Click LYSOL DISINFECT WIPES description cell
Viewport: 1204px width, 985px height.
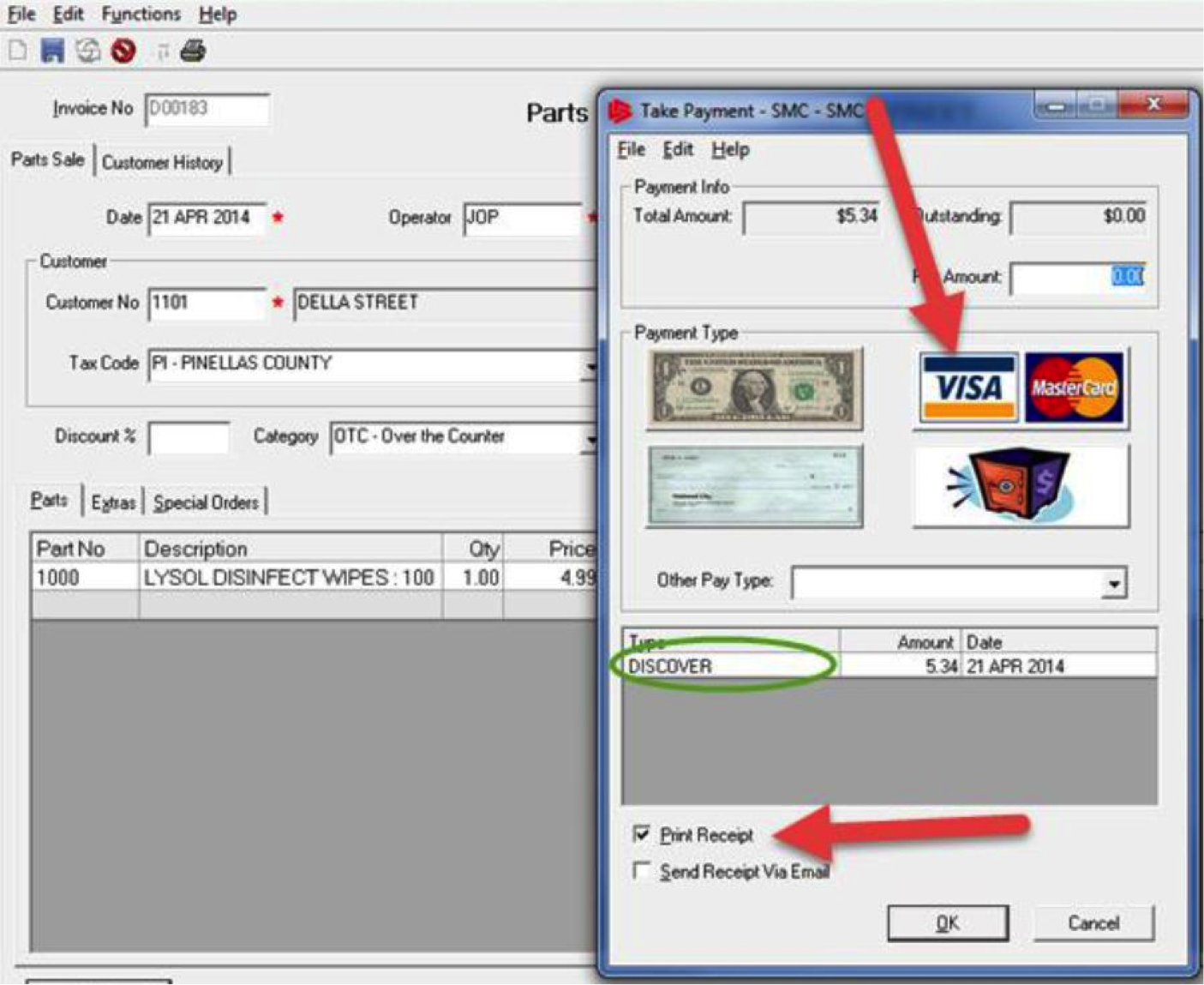(291, 578)
